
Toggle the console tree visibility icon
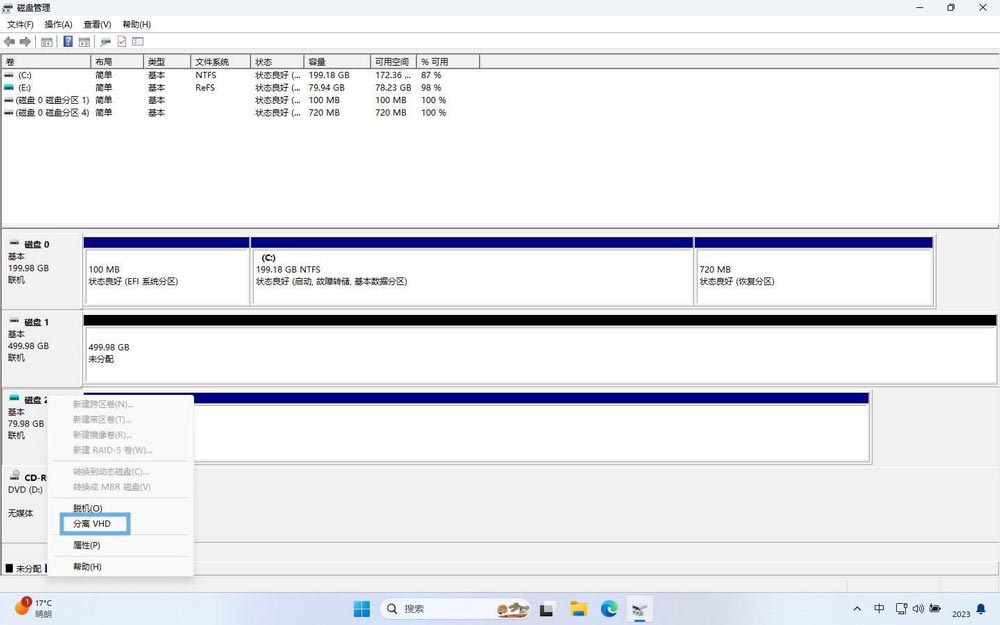pos(46,41)
